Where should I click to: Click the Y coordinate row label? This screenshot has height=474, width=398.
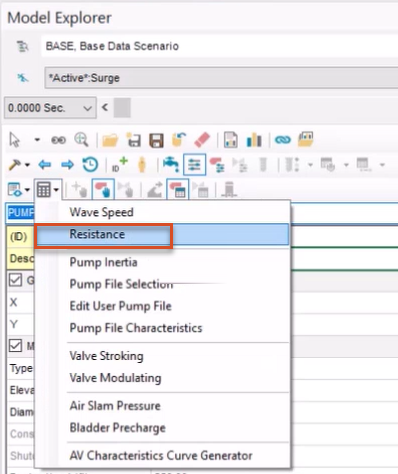pyautogui.click(x=14, y=324)
